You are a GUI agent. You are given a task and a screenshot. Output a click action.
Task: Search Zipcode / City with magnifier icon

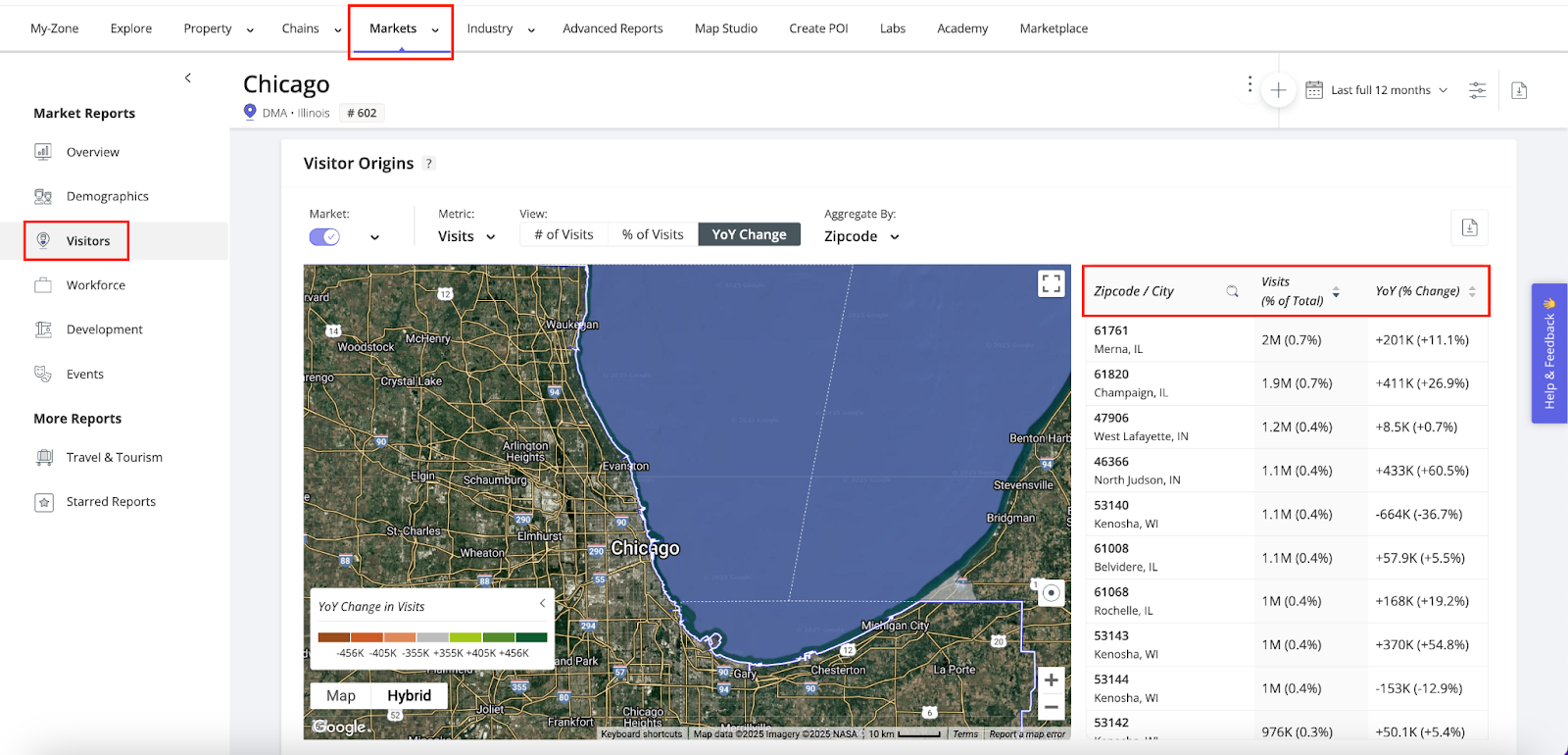[x=1232, y=291]
